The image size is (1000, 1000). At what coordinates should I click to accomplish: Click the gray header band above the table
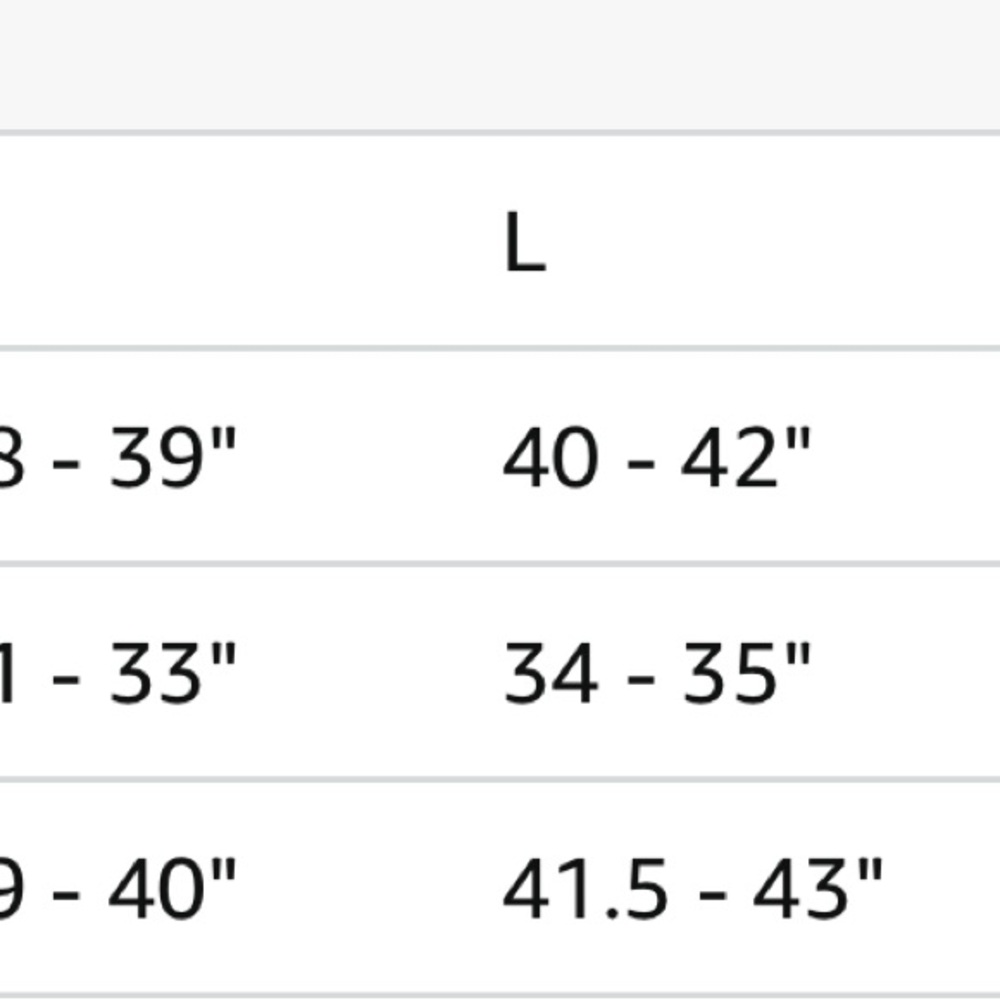click(500, 64)
